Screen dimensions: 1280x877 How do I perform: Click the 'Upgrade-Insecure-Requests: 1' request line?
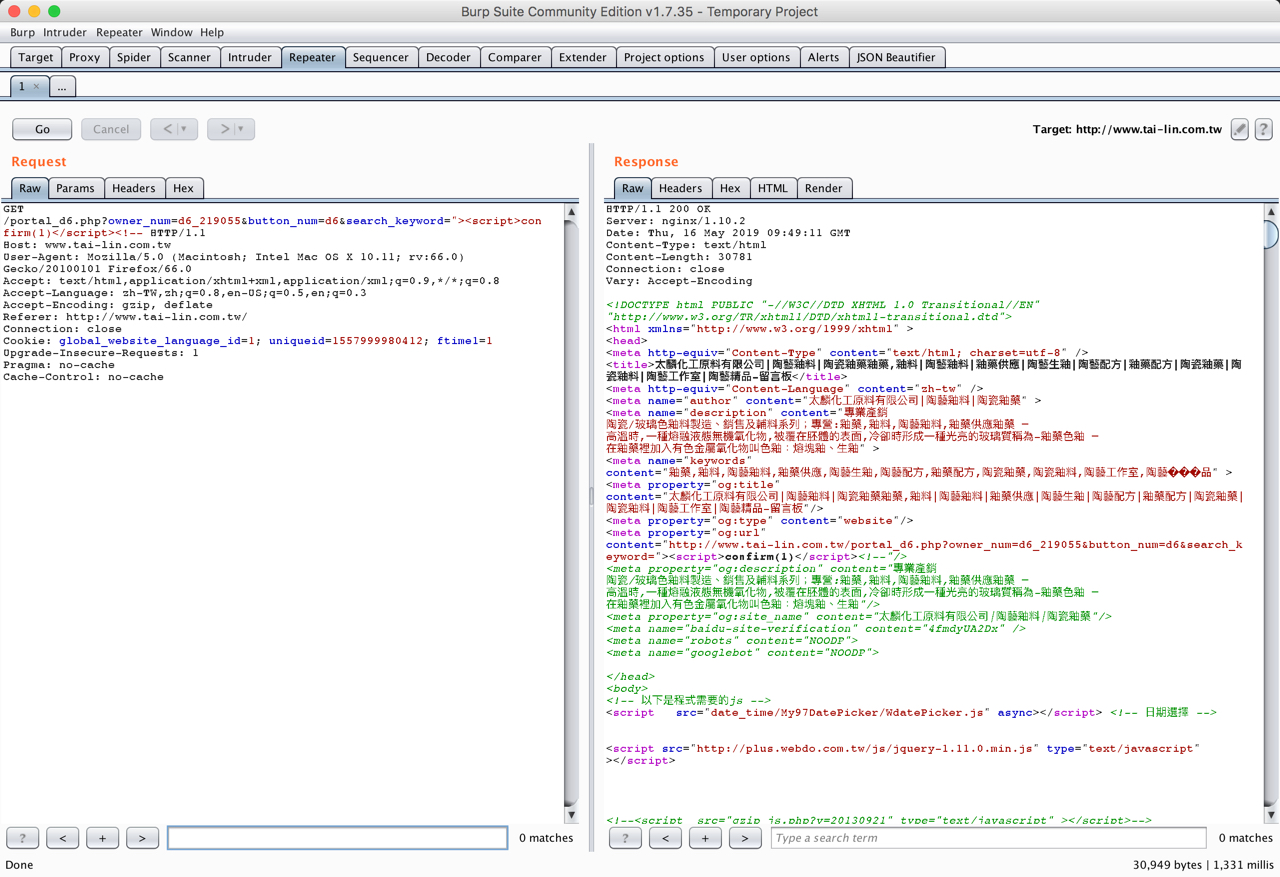101,353
